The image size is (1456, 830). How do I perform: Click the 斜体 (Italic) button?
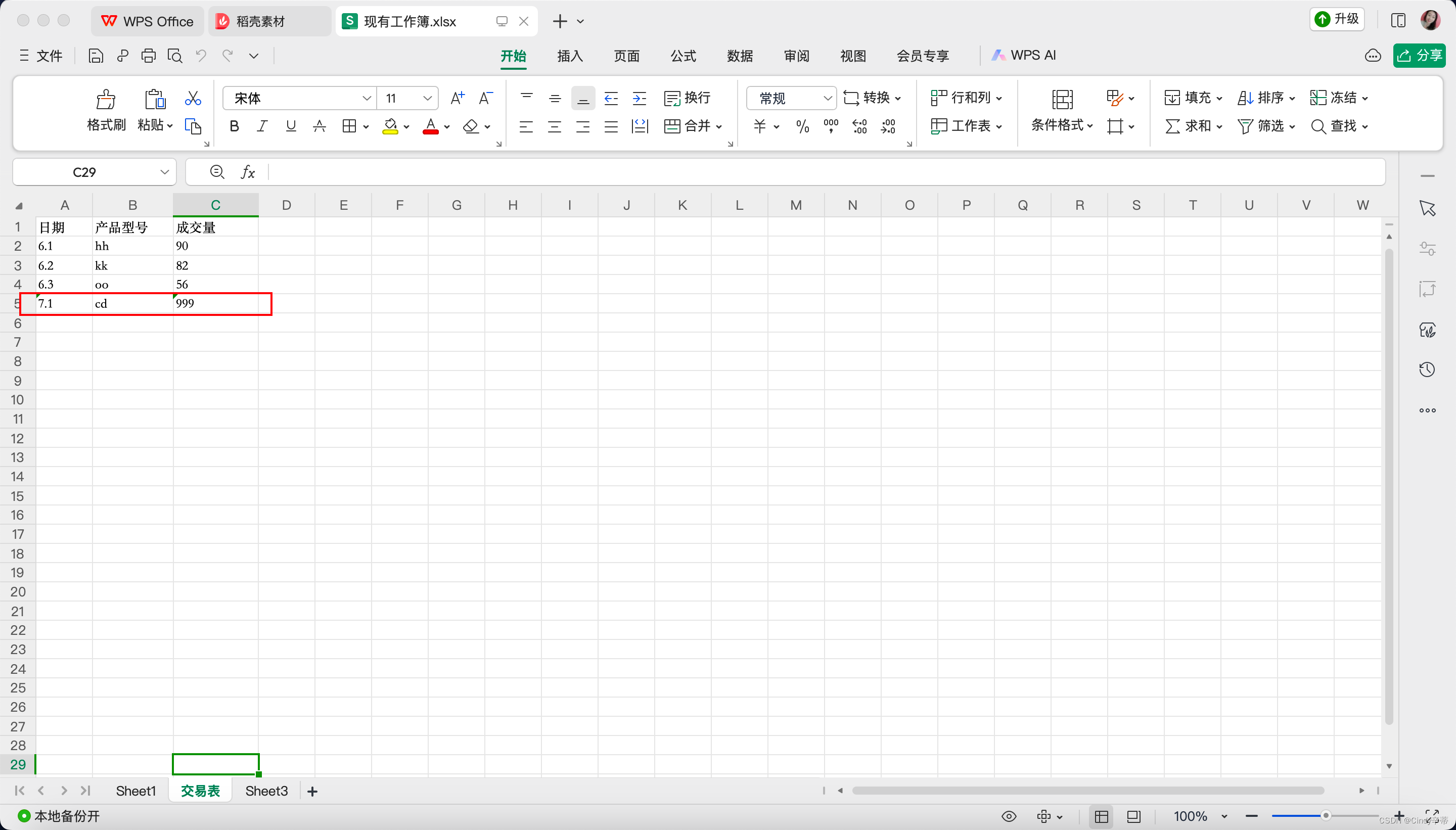coord(262,126)
